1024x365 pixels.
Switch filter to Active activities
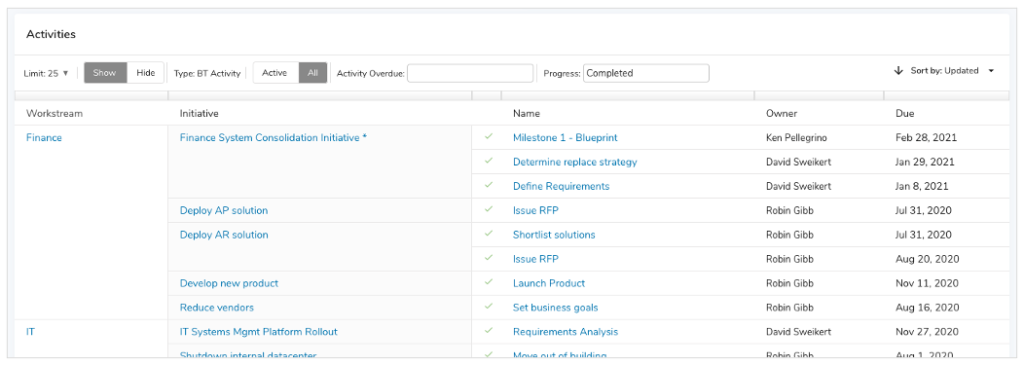pos(274,73)
